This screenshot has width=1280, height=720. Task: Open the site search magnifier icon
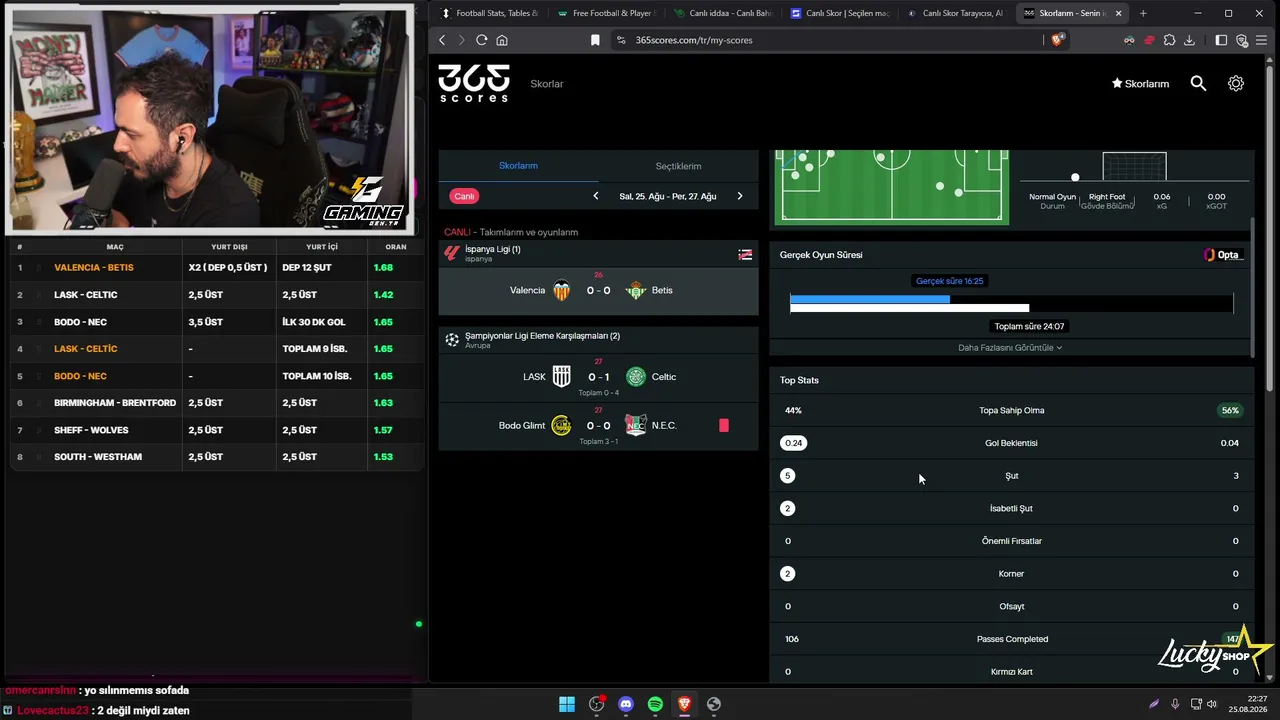[x=1198, y=84]
